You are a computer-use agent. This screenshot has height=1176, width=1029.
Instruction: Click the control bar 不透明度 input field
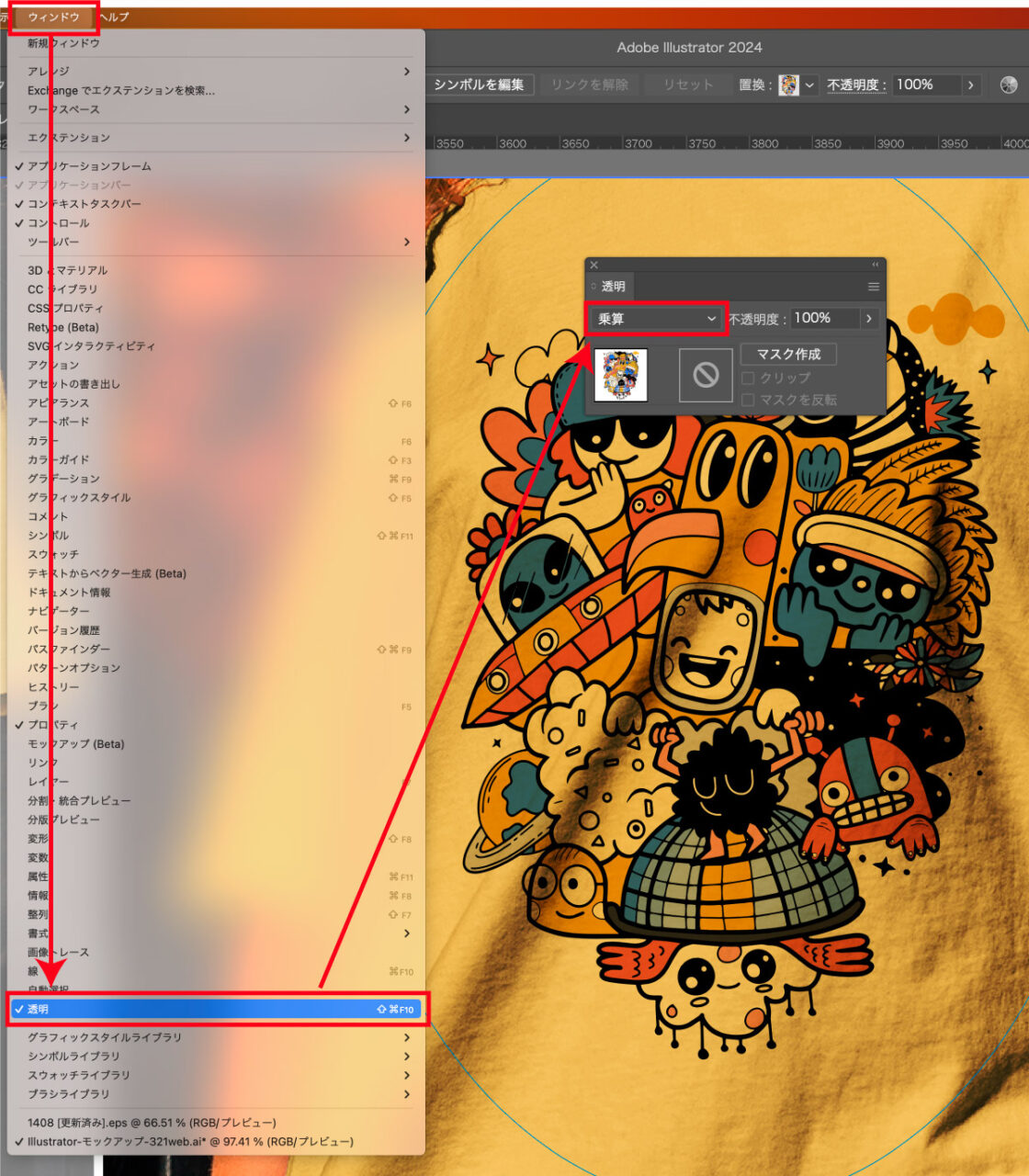pyautogui.click(x=925, y=85)
